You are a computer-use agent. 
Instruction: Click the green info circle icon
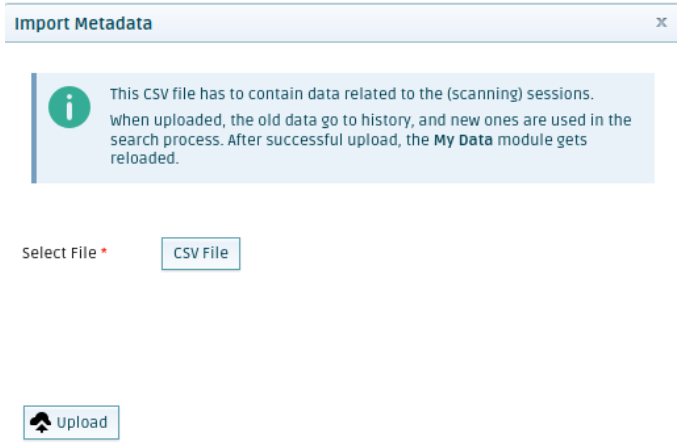[69, 107]
